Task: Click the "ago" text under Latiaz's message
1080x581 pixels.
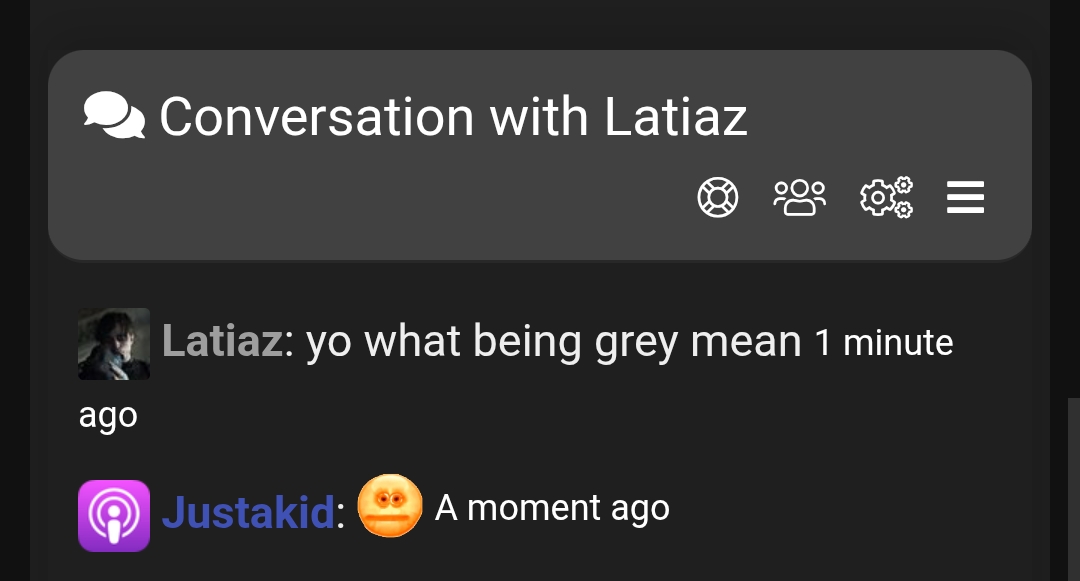Action: [108, 416]
